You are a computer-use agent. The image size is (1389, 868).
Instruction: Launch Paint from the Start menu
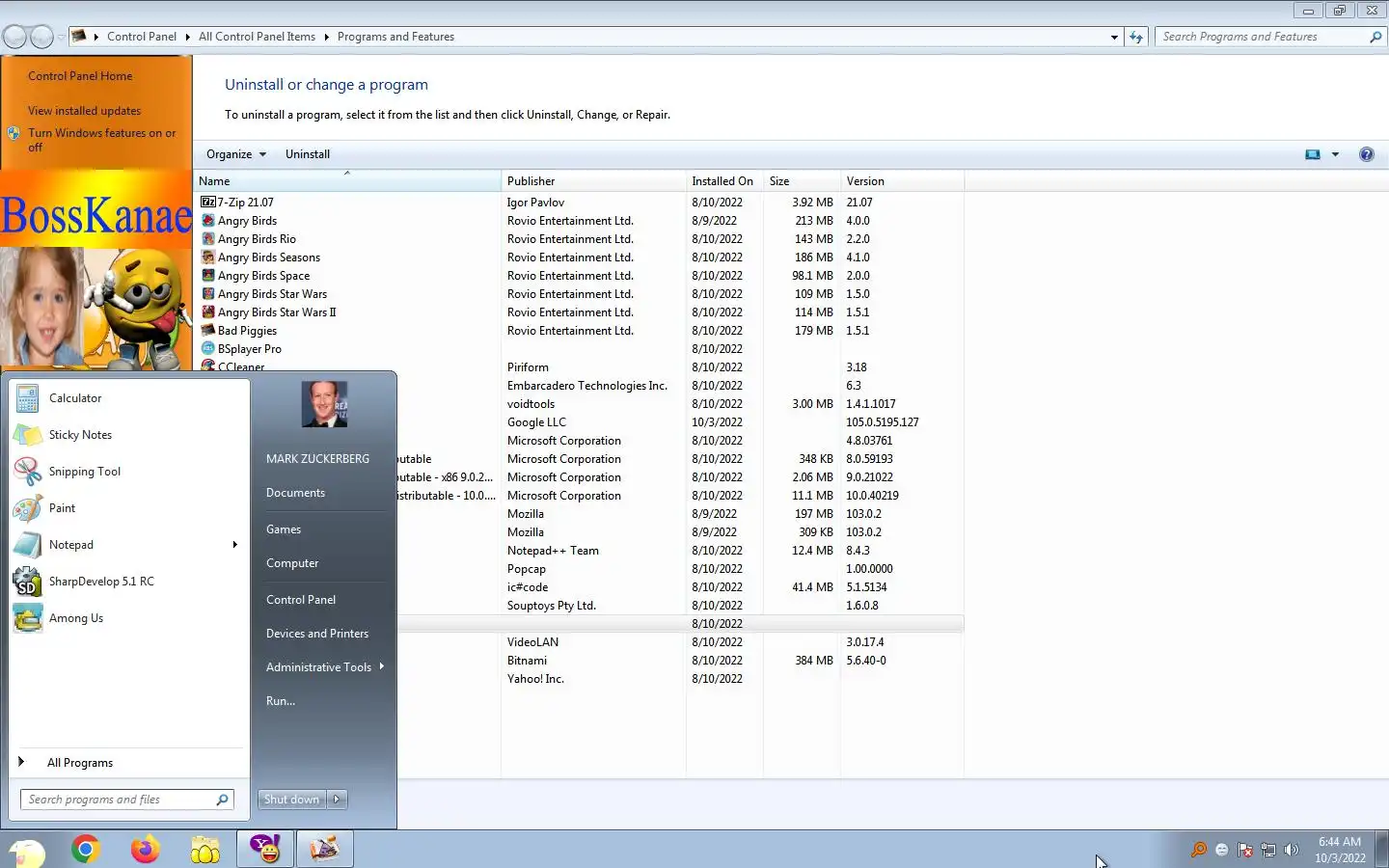pos(129,508)
